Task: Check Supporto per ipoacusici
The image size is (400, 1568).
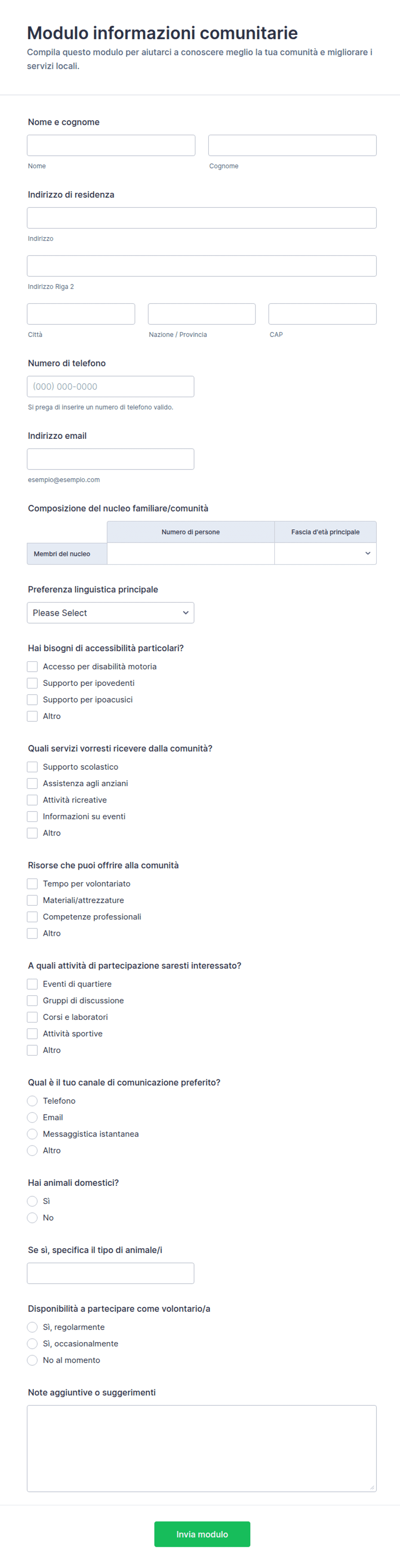Action: coord(32,699)
